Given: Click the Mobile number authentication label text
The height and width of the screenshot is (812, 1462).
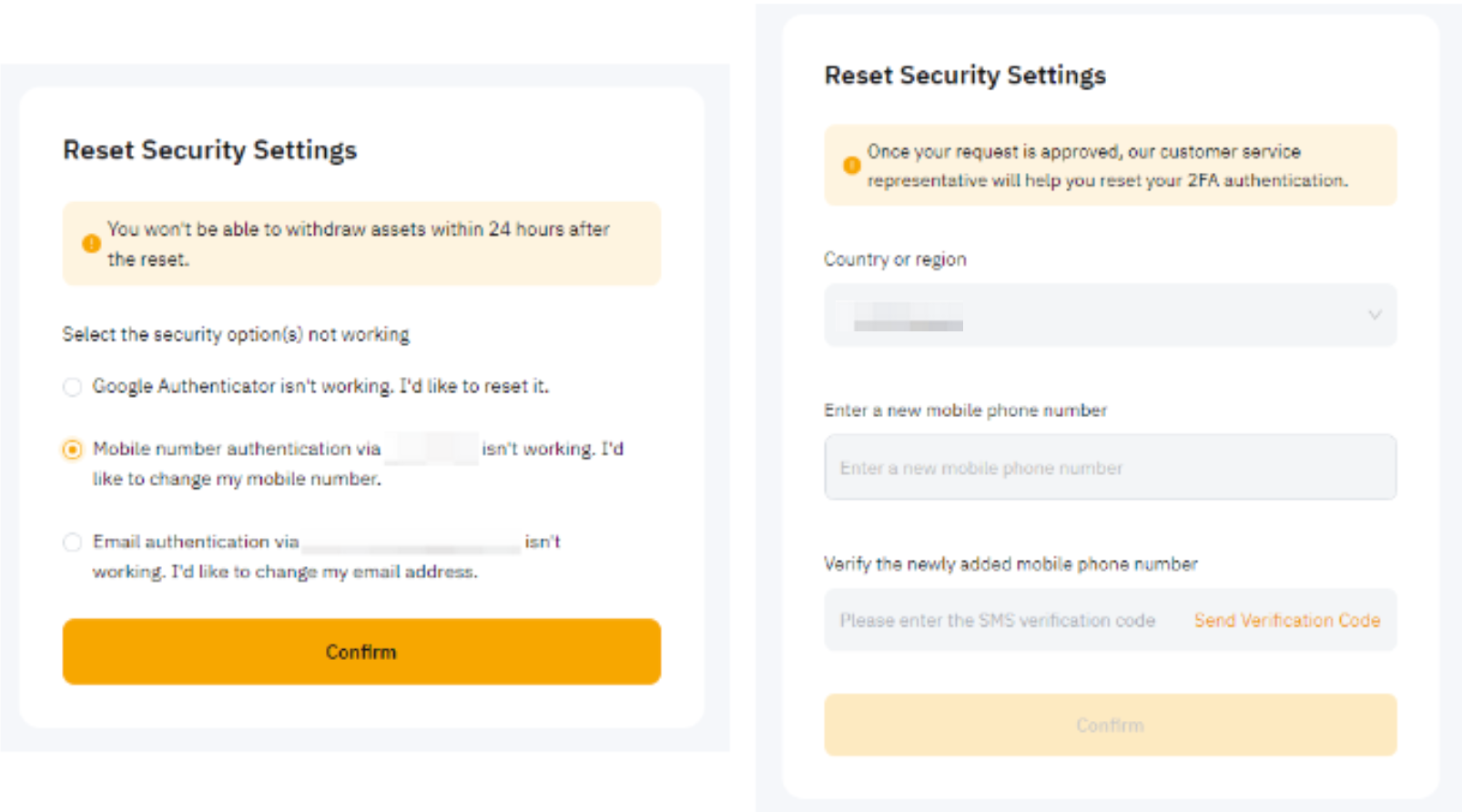Looking at the screenshot, I should click(237, 450).
